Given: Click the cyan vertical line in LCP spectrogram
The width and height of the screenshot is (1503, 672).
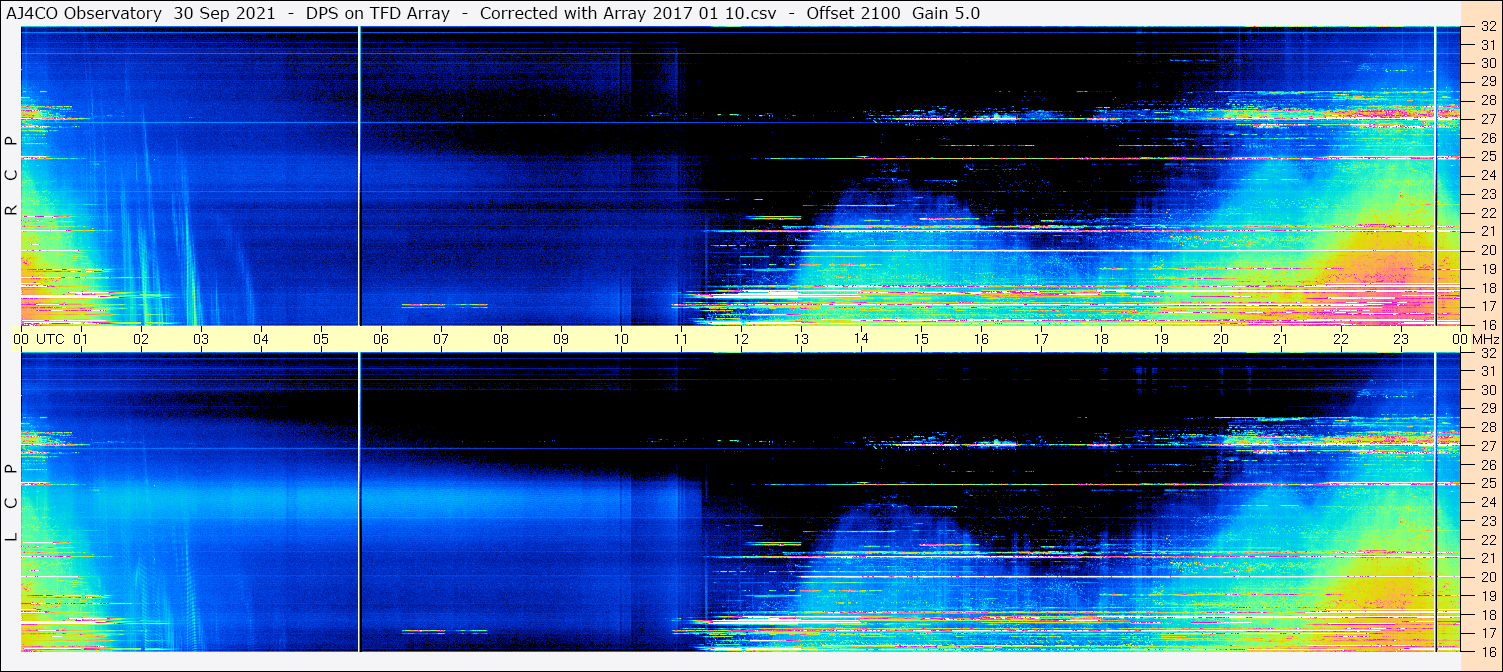Looking at the screenshot, I should (x=1435, y=500).
